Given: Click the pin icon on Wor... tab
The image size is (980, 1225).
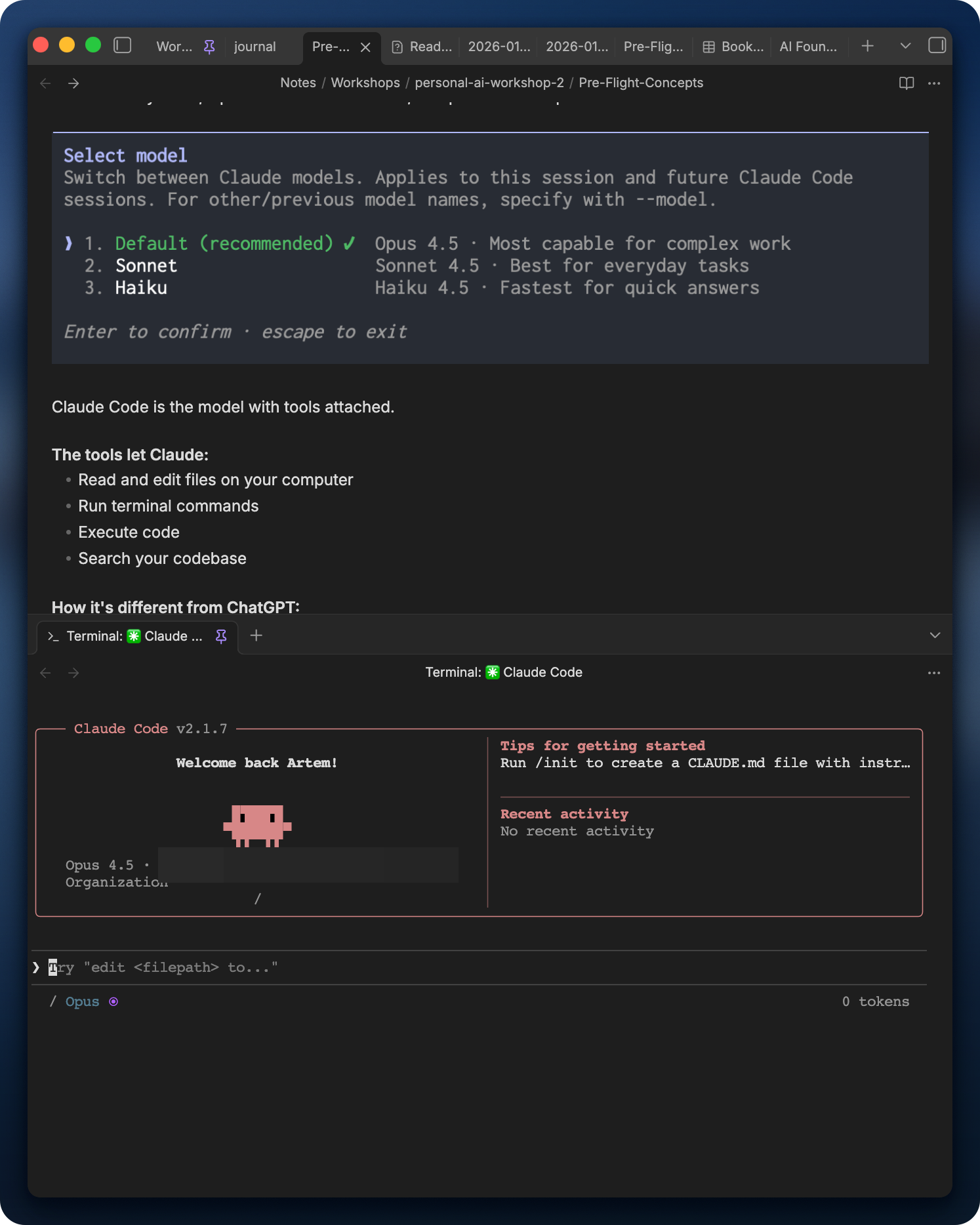Looking at the screenshot, I should pyautogui.click(x=209, y=47).
